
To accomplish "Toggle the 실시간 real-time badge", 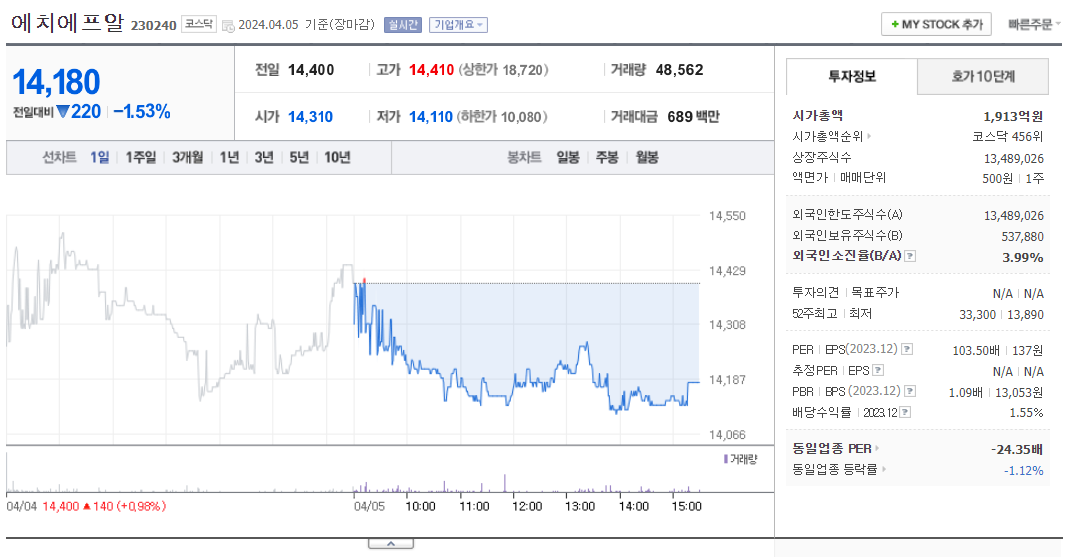I will pyautogui.click(x=402, y=25).
